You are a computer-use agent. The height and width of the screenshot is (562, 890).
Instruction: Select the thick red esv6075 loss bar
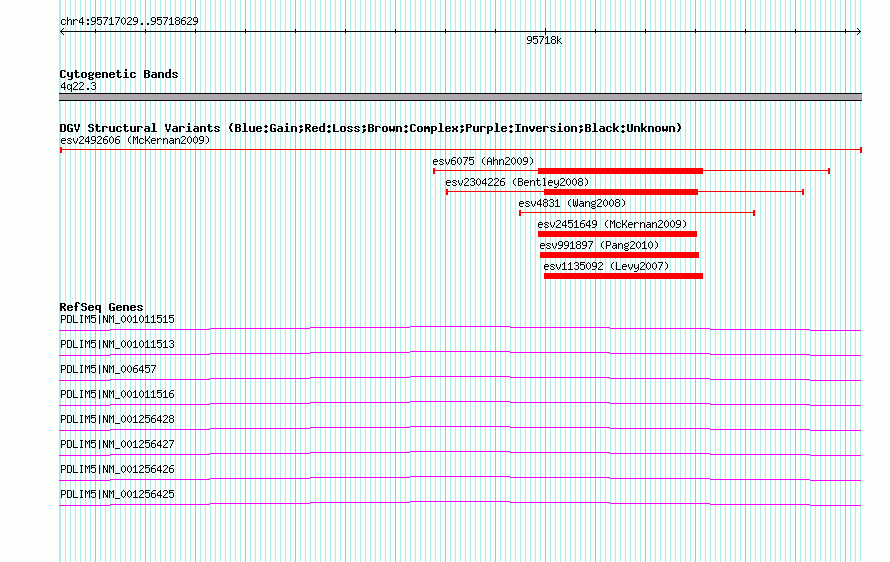[x=620, y=171]
